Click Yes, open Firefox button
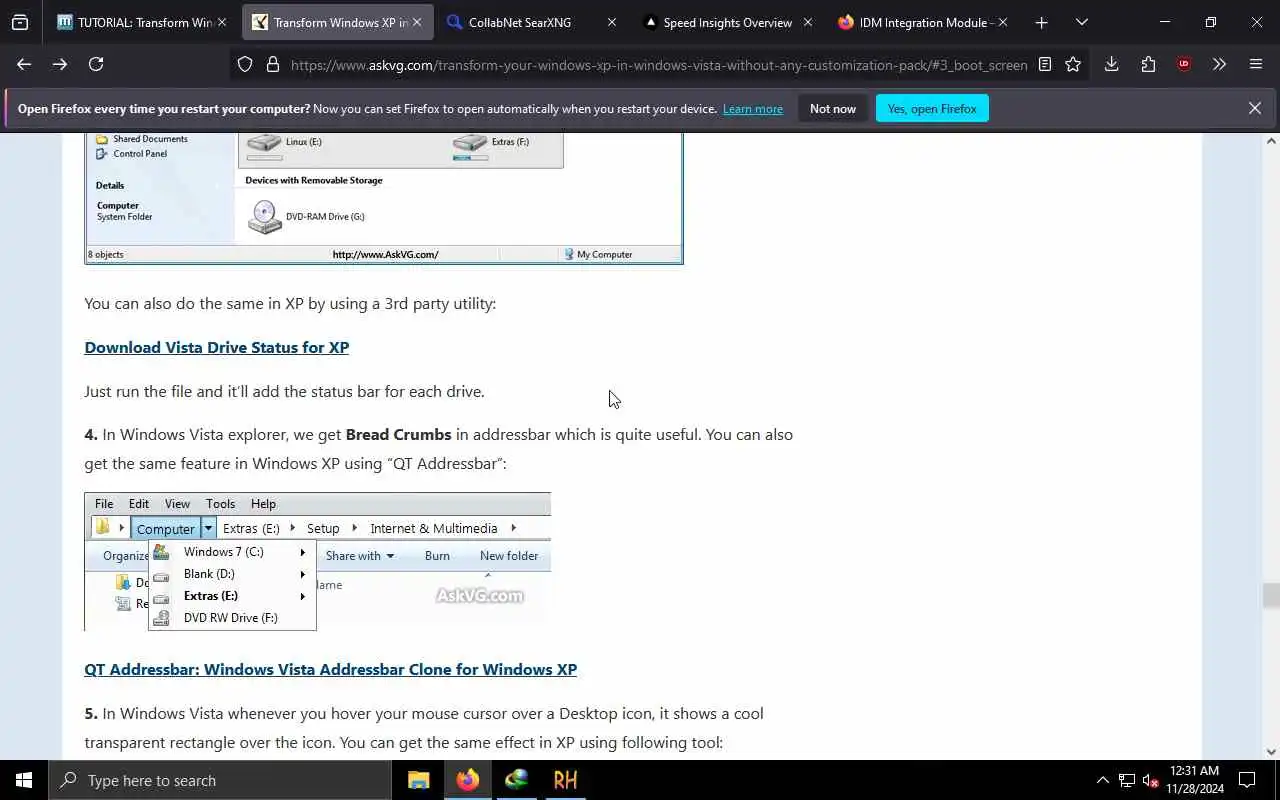The image size is (1280, 800). 932,108
